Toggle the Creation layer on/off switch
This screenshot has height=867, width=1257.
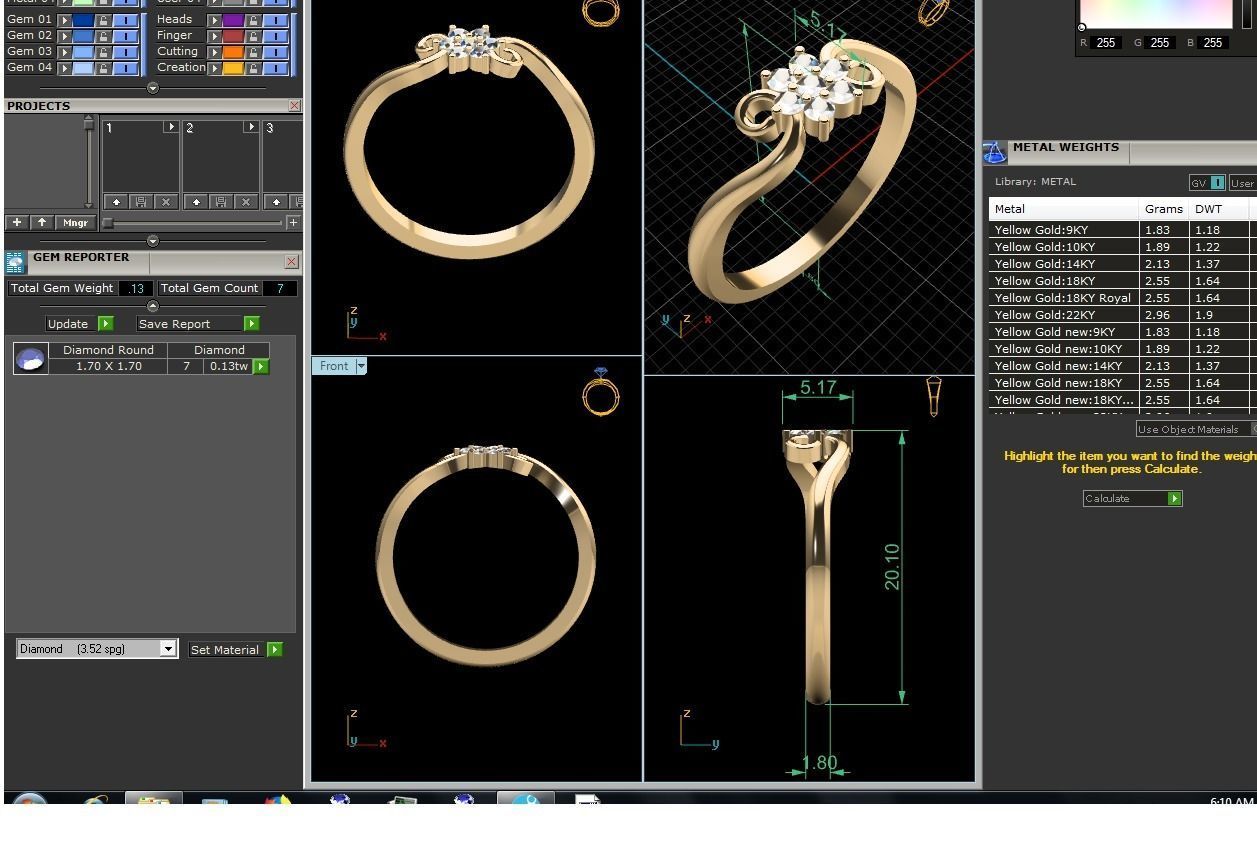pos(276,67)
